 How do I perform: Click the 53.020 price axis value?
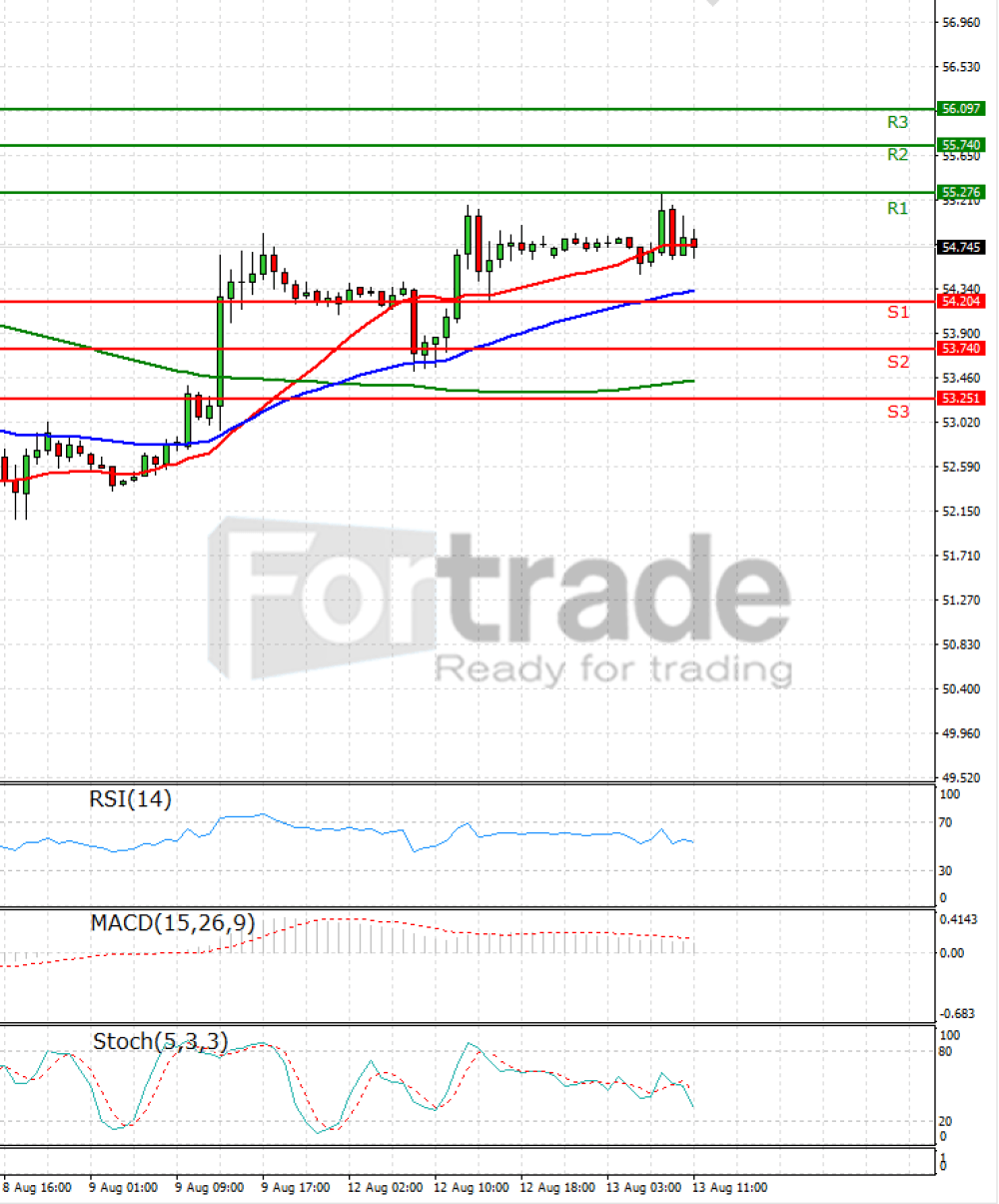point(962,423)
